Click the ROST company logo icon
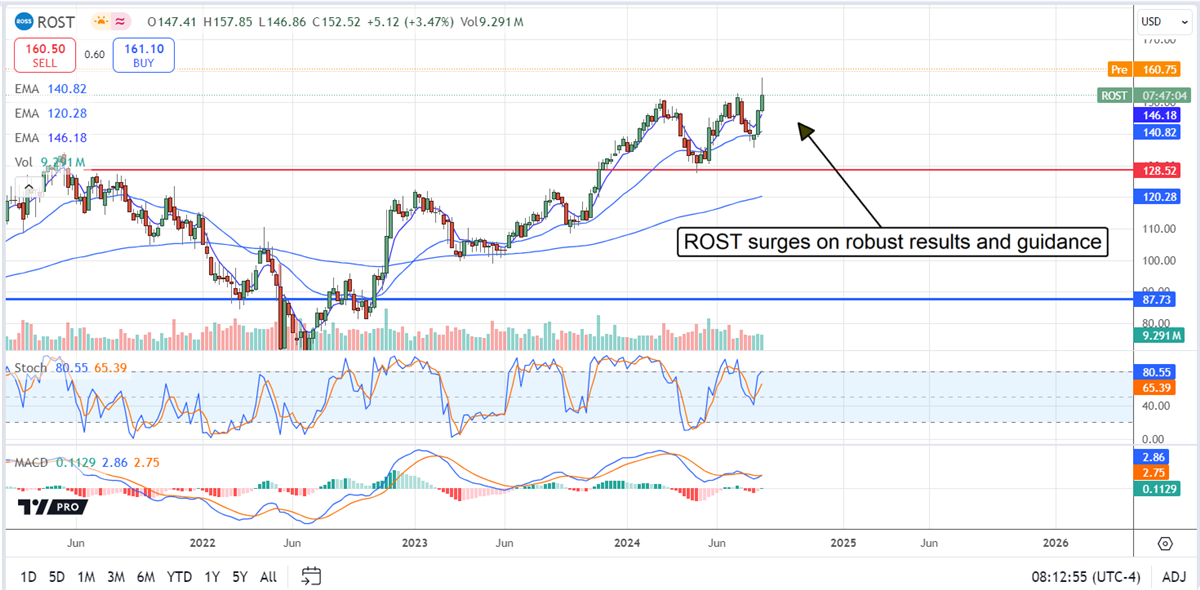 point(27,21)
